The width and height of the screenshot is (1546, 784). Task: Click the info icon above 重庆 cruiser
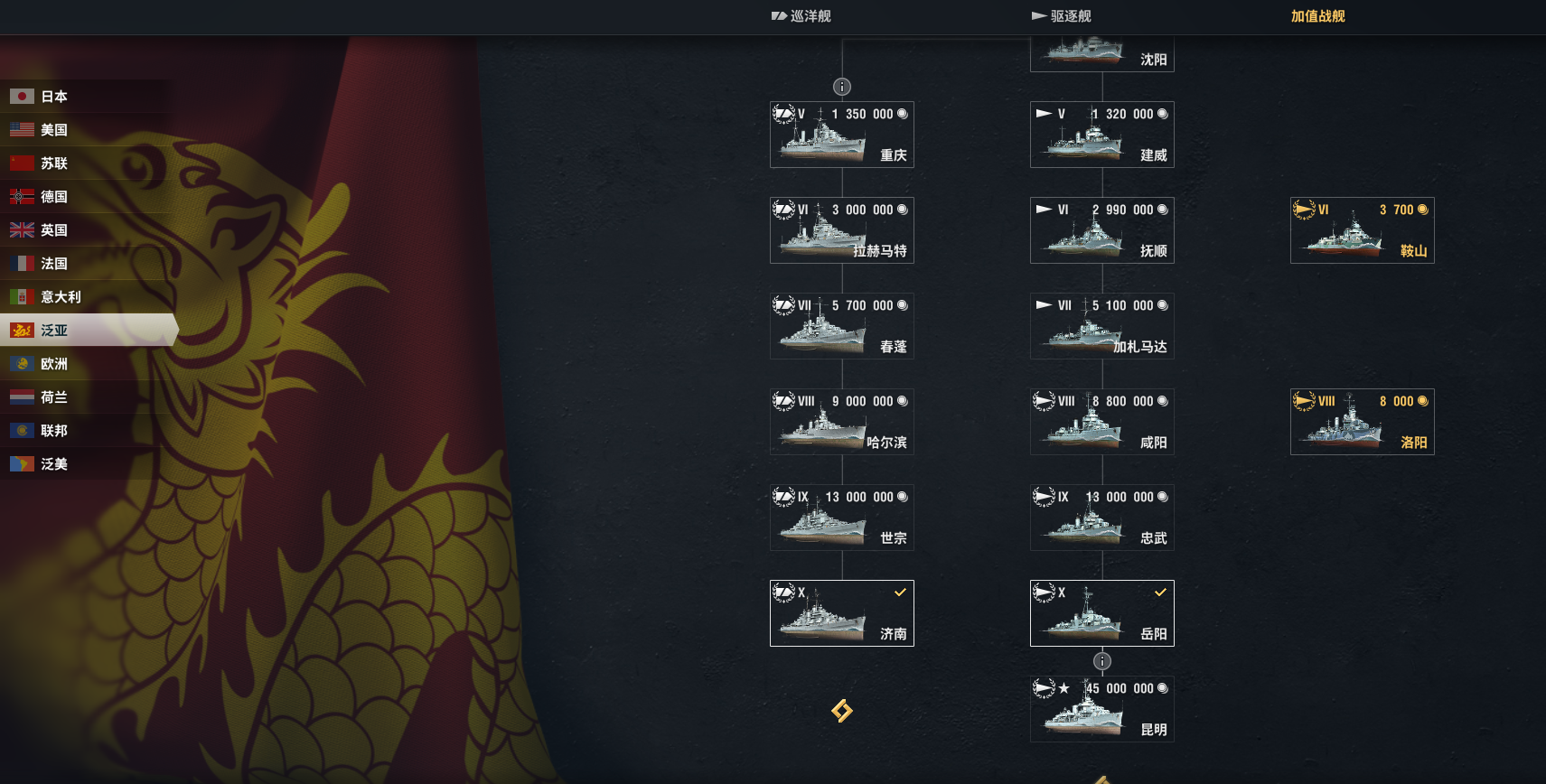pos(842,87)
